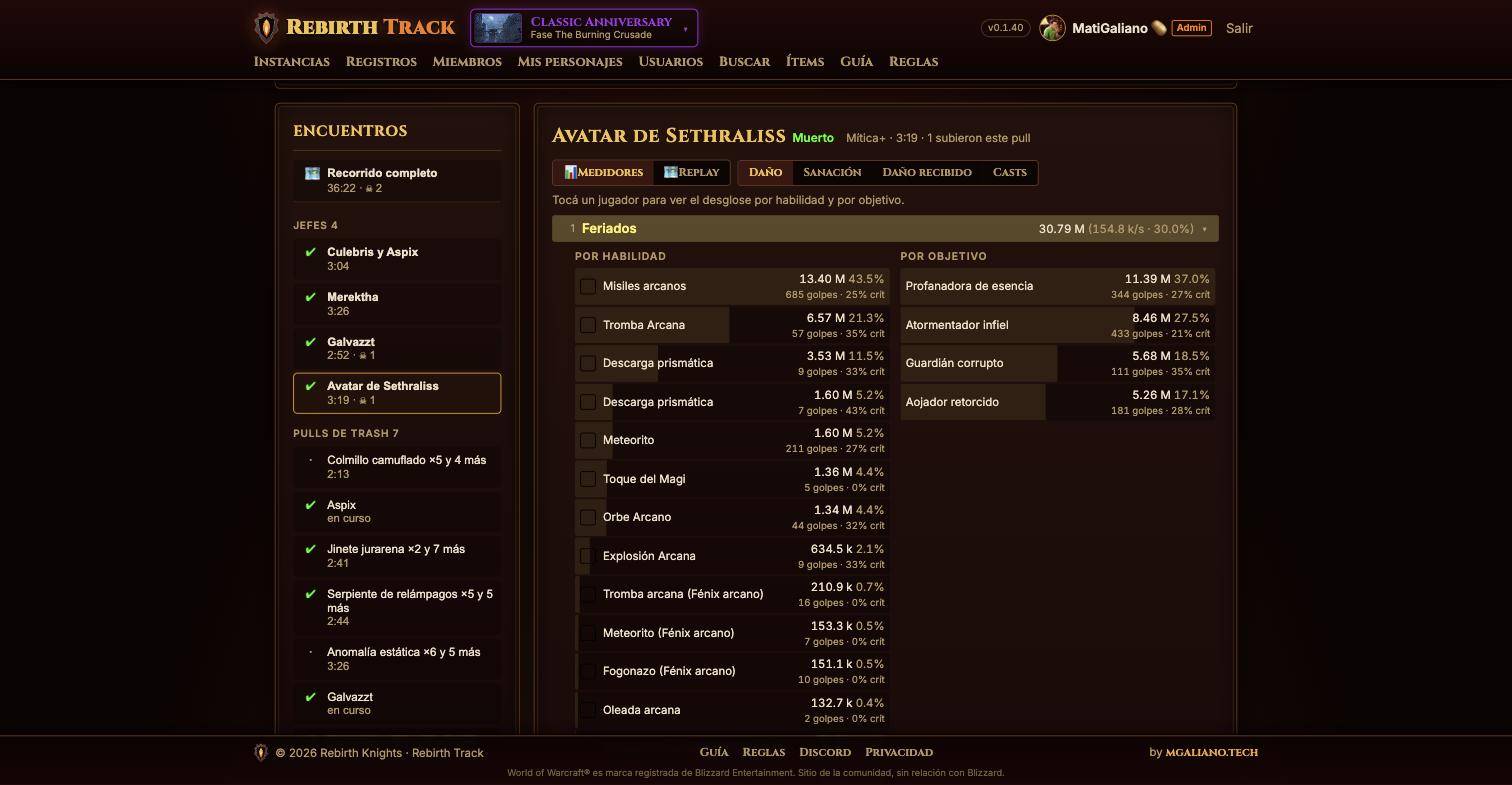This screenshot has width=1512, height=785.
Task: Open the Privacidad footer link
Action: pyautogui.click(x=899, y=752)
